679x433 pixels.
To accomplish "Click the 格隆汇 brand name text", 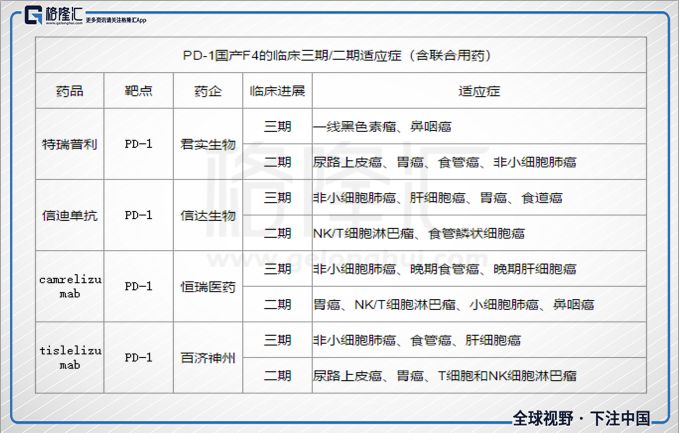I will coord(64,14).
